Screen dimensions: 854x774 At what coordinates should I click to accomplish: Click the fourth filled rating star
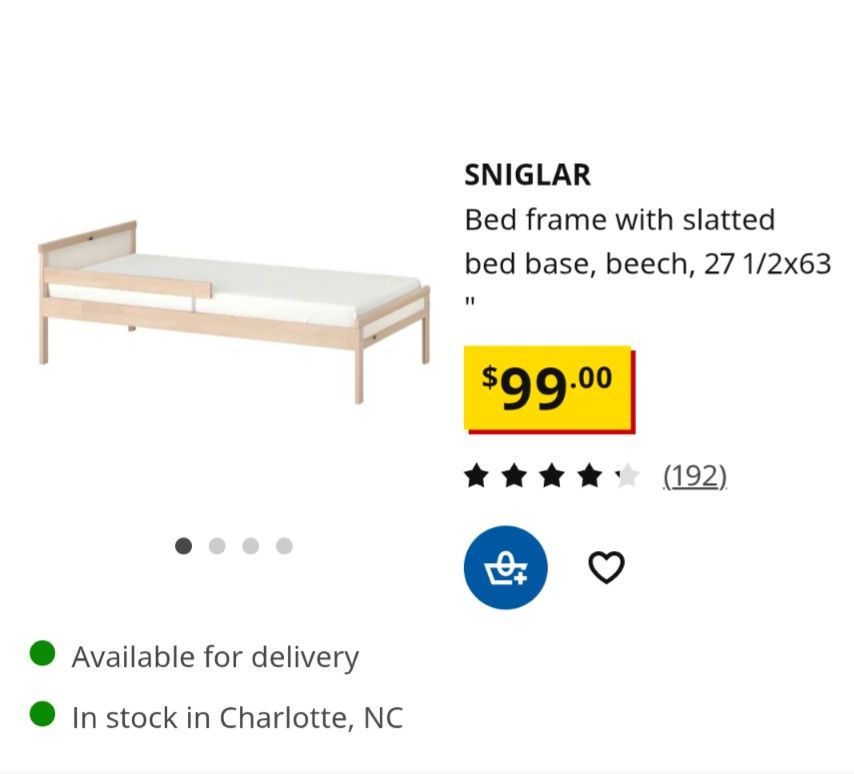coord(588,475)
